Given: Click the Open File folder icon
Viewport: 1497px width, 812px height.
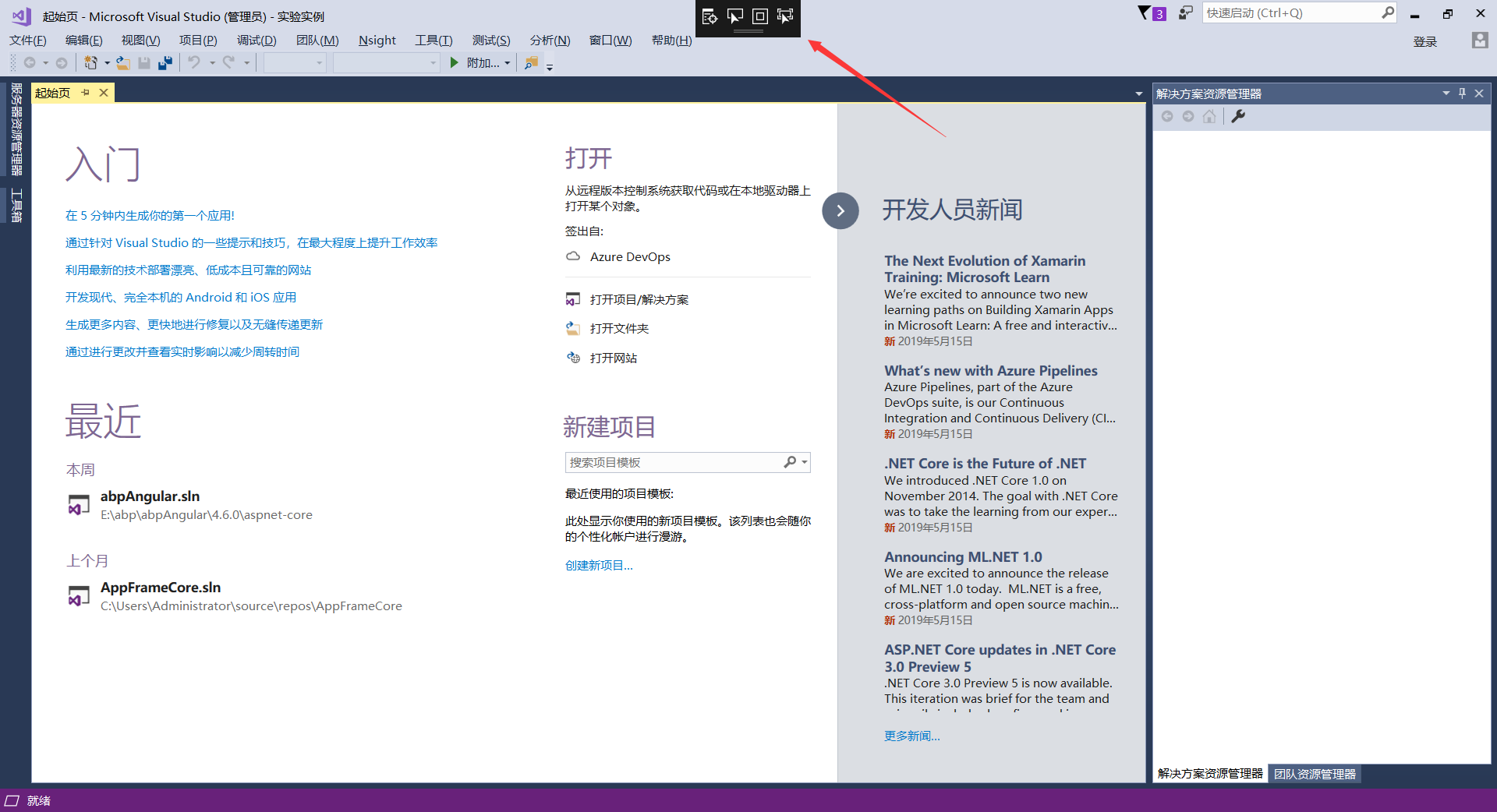Looking at the screenshot, I should coord(123,63).
